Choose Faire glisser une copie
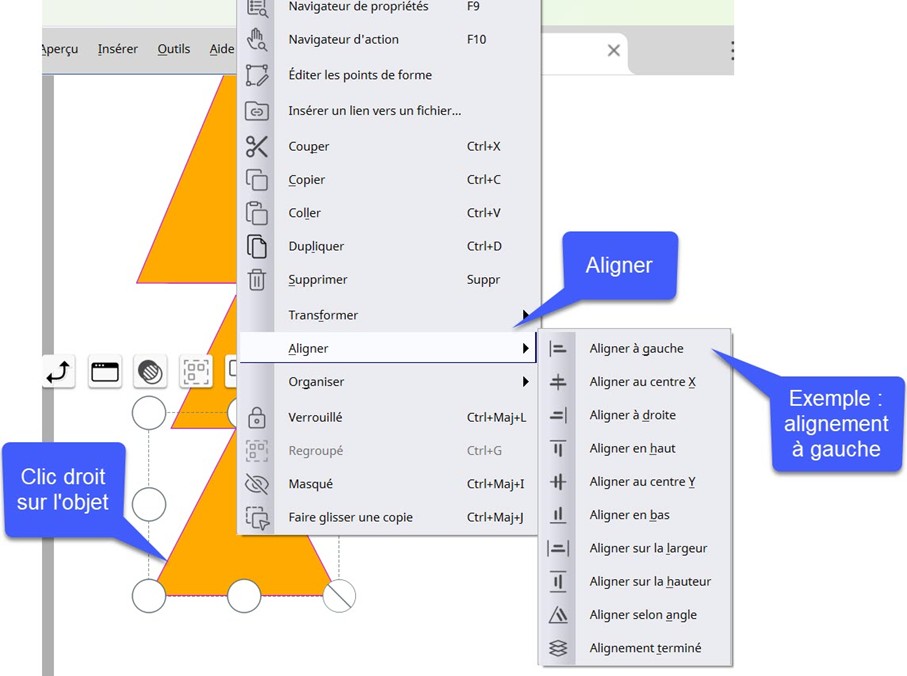Image resolution: width=907 pixels, height=676 pixels. tap(389, 518)
